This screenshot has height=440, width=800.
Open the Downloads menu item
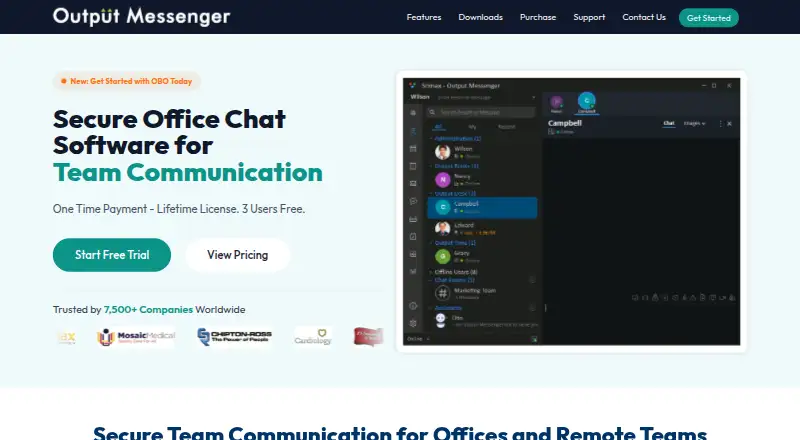click(x=480, y=17)
